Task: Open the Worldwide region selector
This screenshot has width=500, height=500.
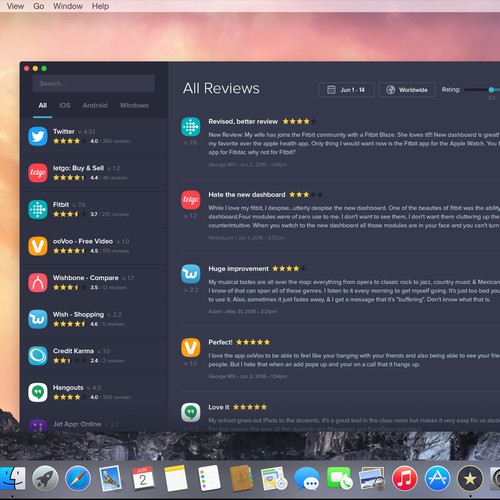Action: [x=407, y=90]
